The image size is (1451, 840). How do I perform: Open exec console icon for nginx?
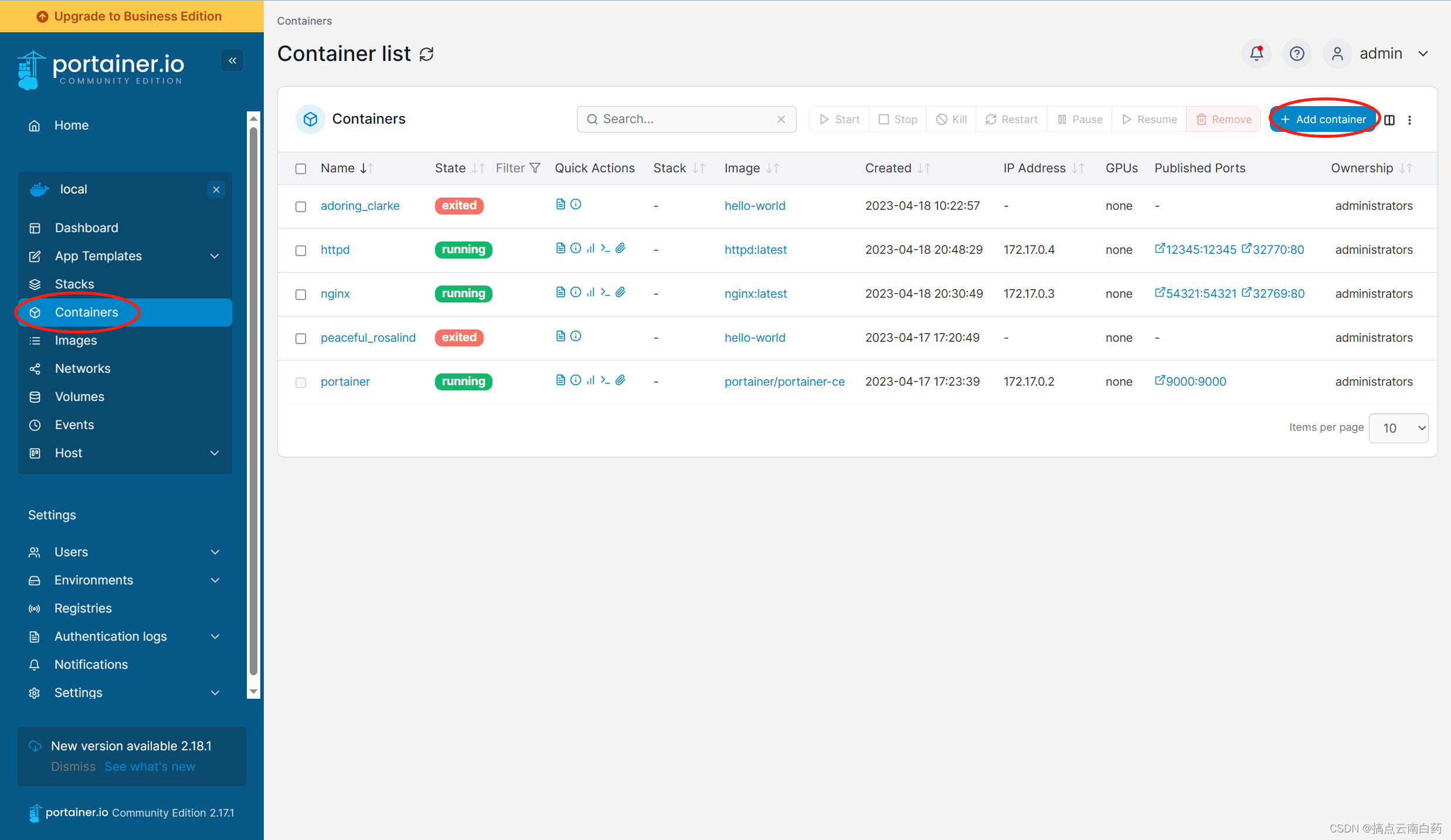tap(605, 293)
